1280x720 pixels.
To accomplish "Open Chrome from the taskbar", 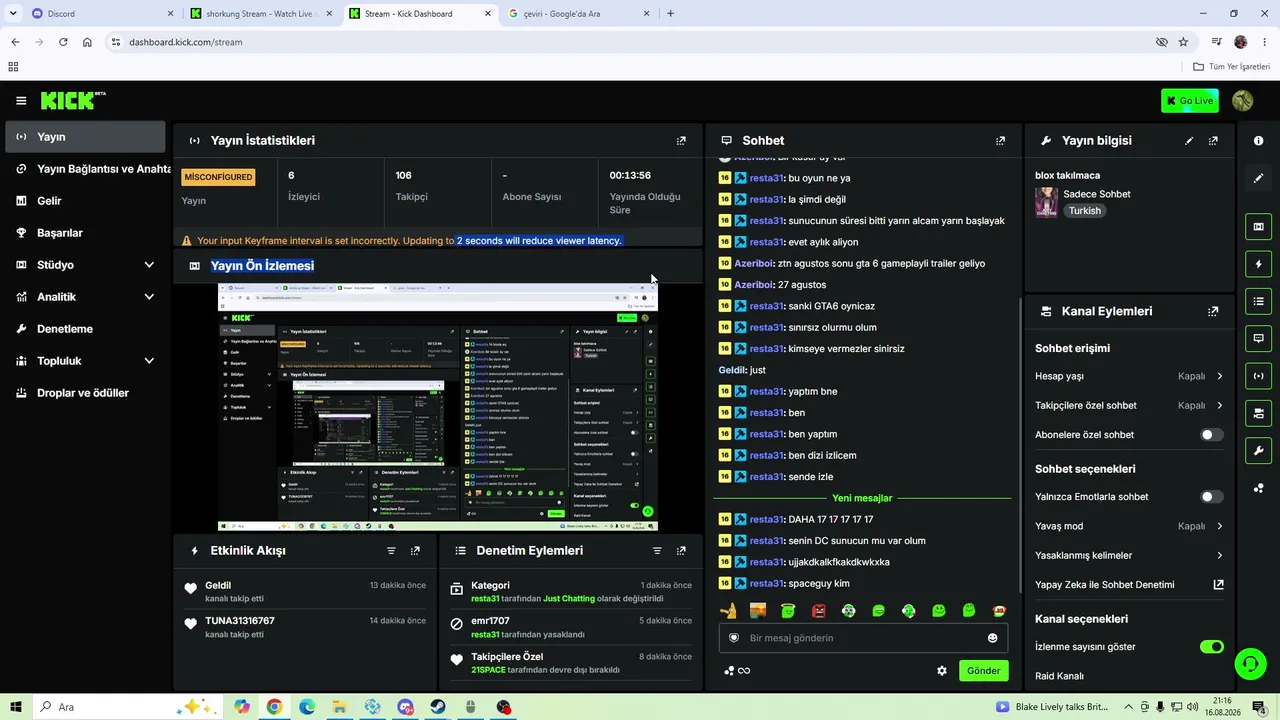I will [x=274, y=707].
